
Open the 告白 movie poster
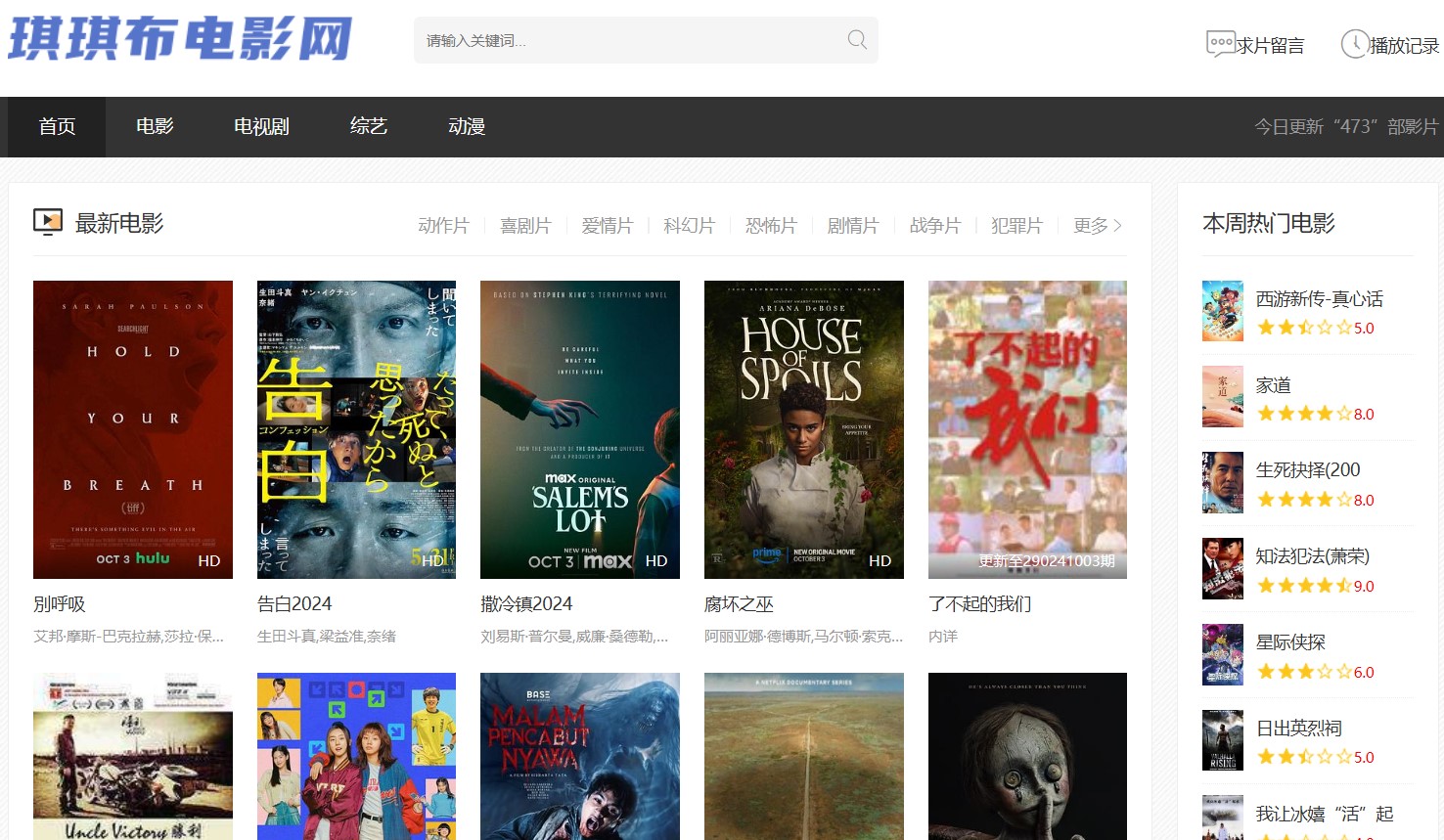(356, 429)
